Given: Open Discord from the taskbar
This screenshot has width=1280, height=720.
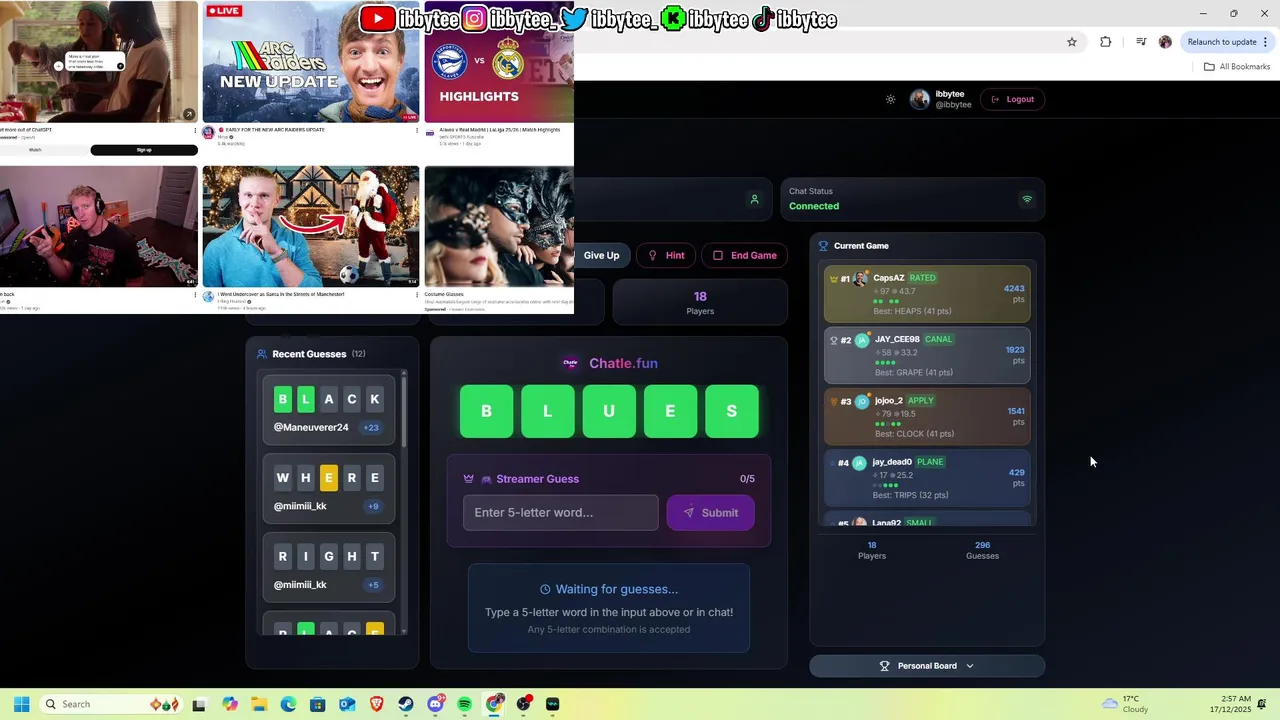Looking at the screenshot, I should [435, 704].
